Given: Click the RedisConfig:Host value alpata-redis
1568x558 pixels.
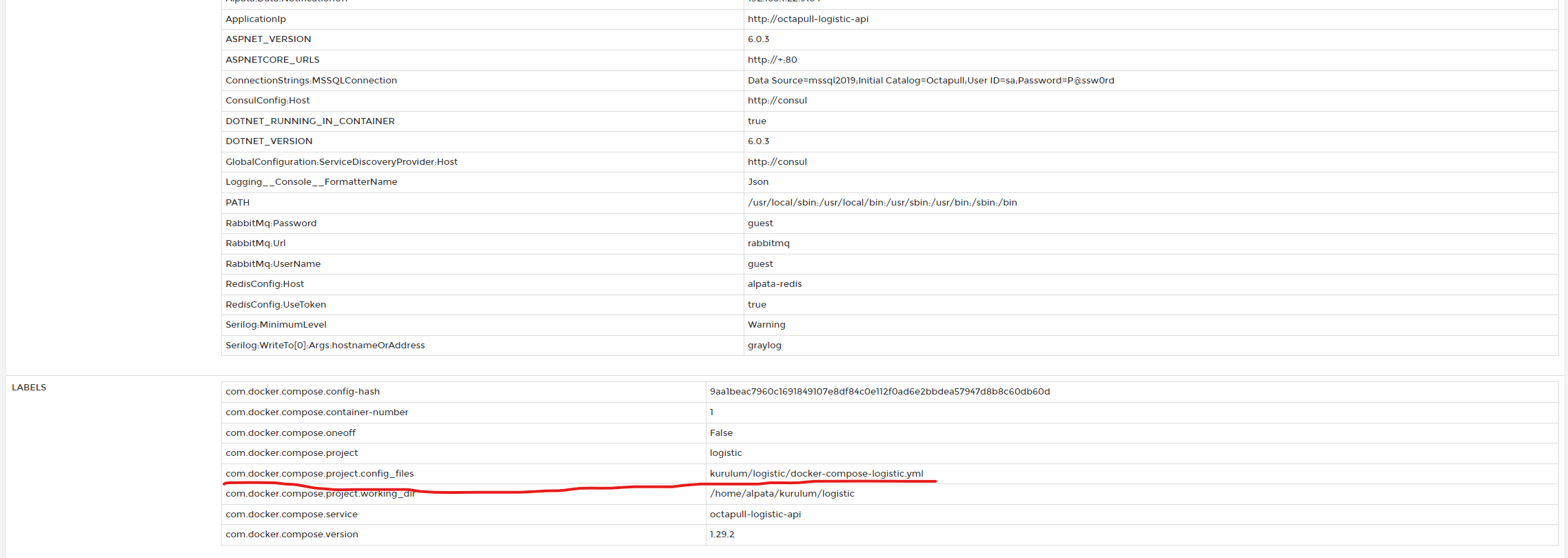Looking at the screenshot, I should (775, 284).
